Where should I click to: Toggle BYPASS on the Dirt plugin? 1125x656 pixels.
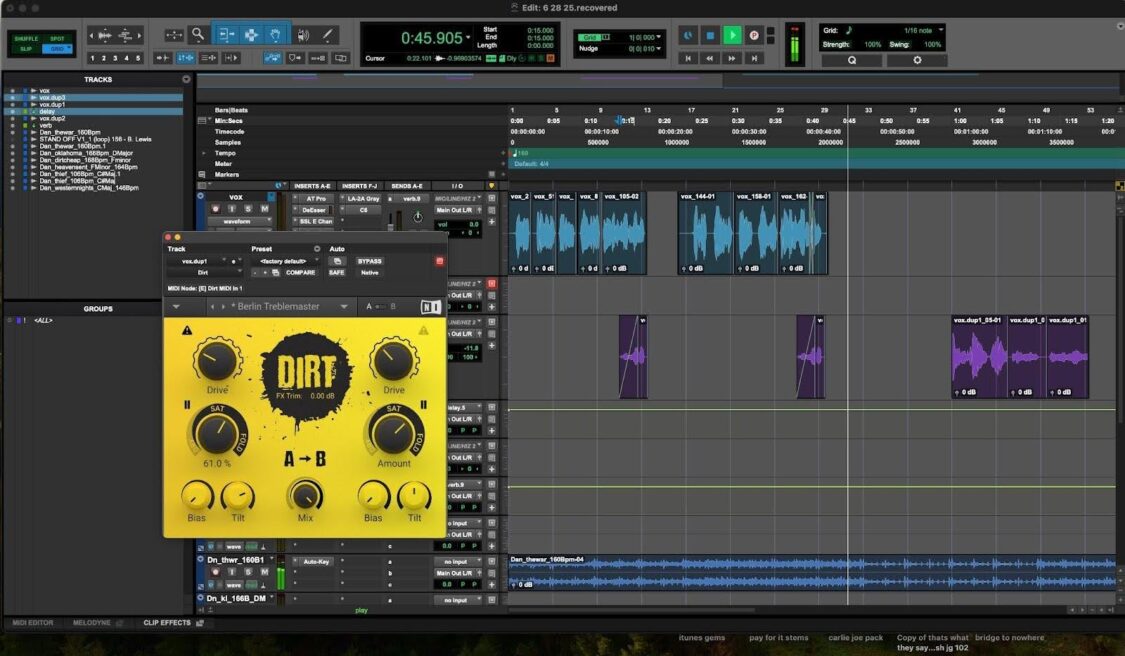click(x=370, y=261)
